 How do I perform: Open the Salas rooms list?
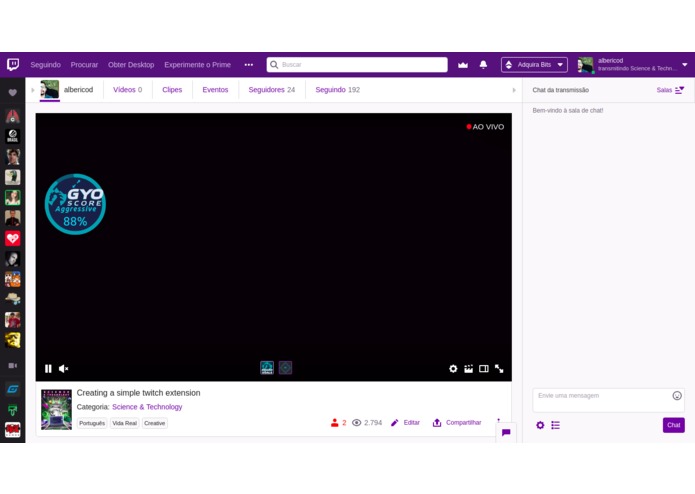[670, 90]
